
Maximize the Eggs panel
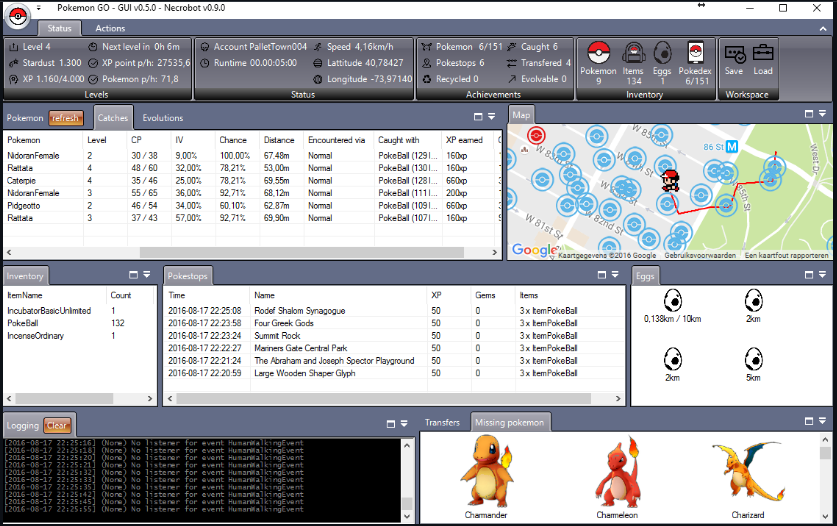[x=809, y=274]
